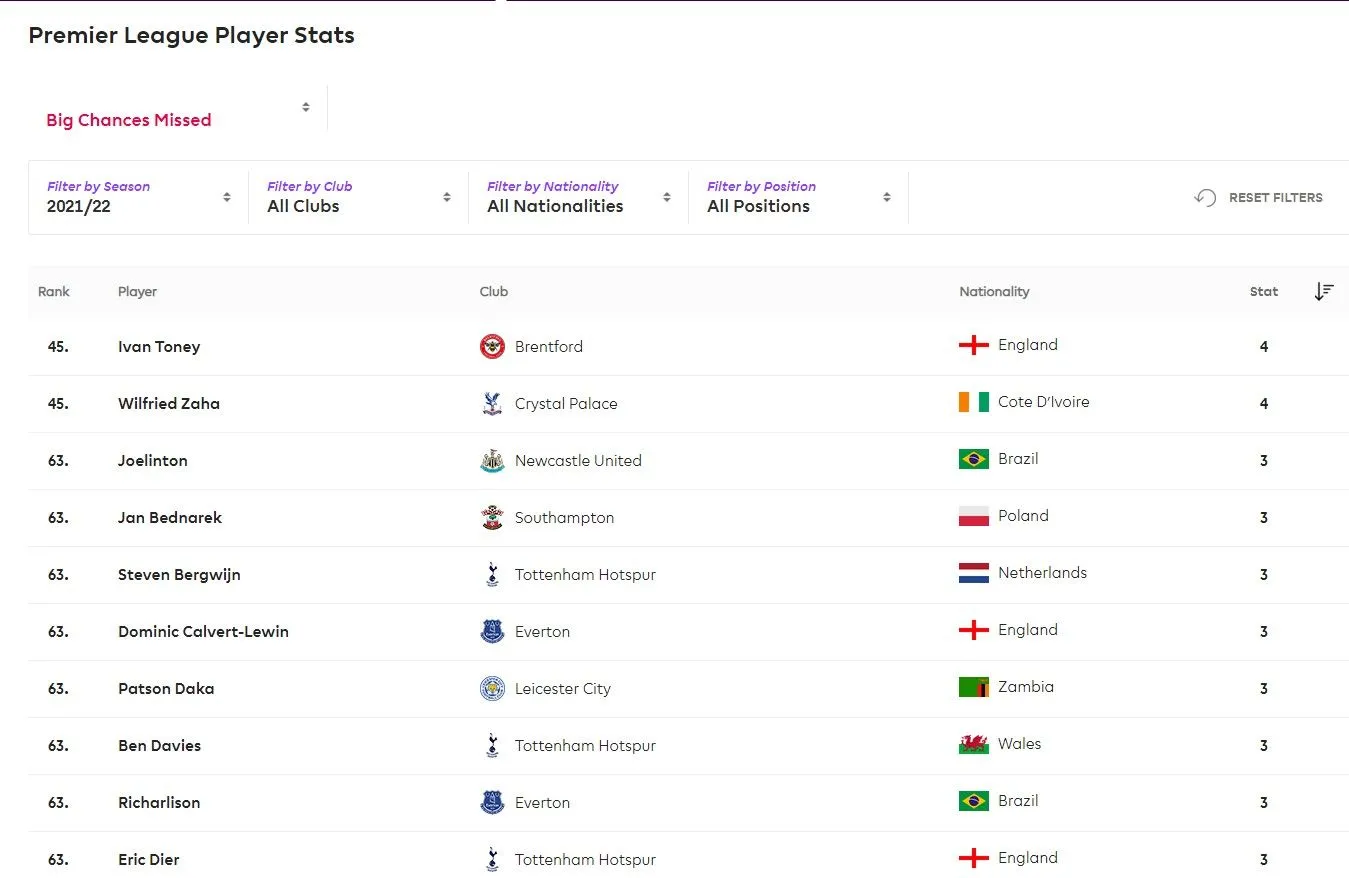Open the Filter by Nationality dropdown
This screenshot has height=878, width=1349.
[x=578, y=197]
